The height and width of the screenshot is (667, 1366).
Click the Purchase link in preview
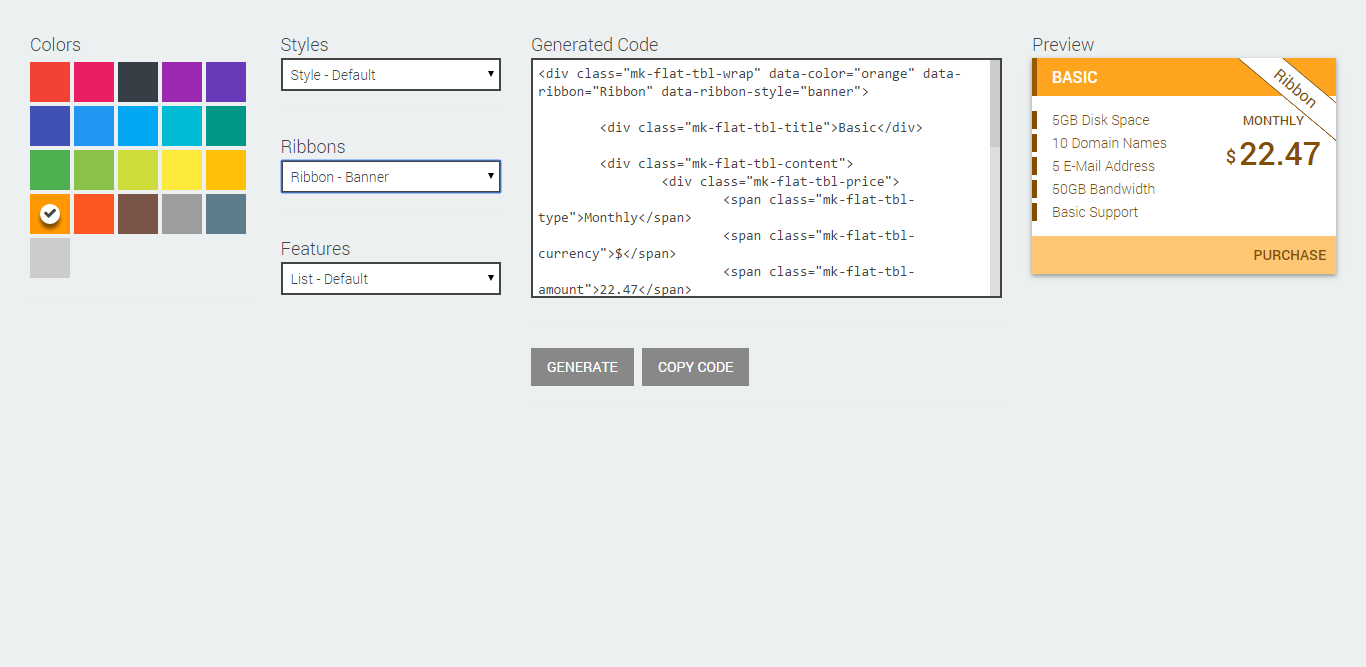tap(1289, 255)
